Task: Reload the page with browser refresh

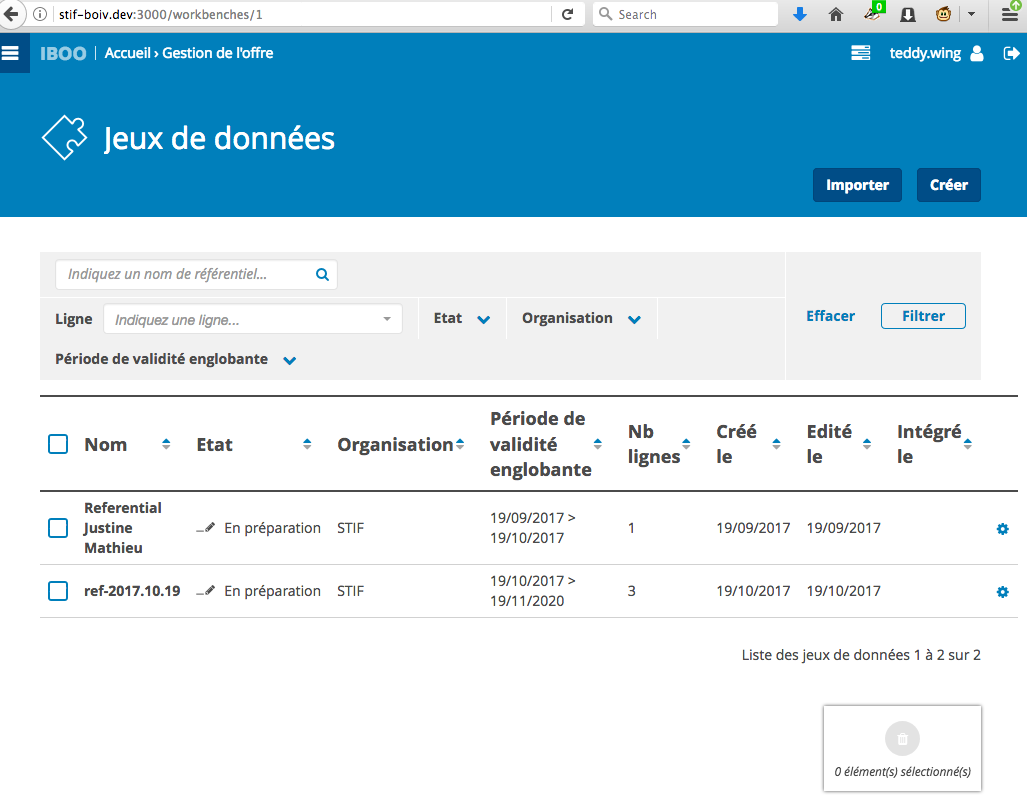Action: pyautogui.click(x=568, y=14)
